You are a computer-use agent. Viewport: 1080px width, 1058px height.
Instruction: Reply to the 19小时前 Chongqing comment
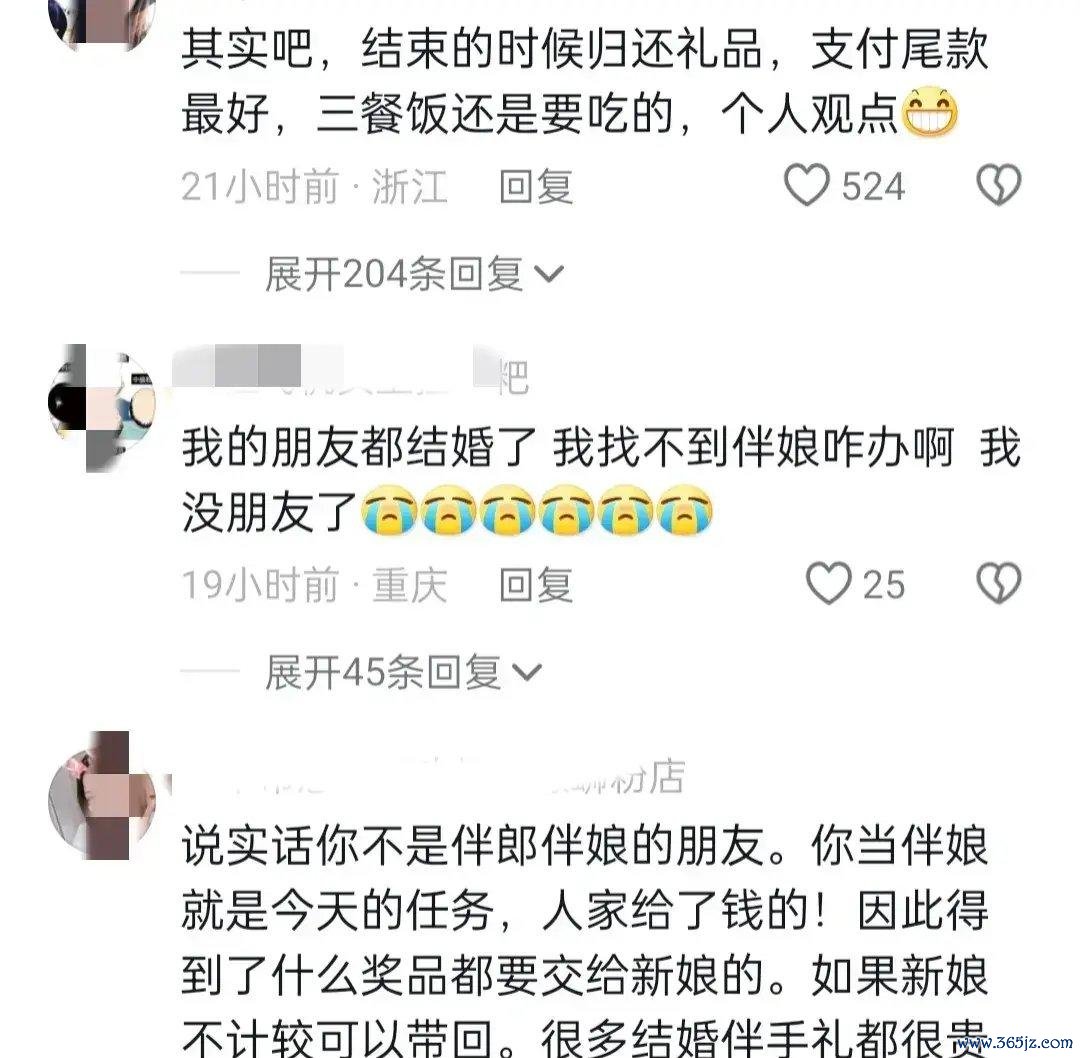click(536, 585)
